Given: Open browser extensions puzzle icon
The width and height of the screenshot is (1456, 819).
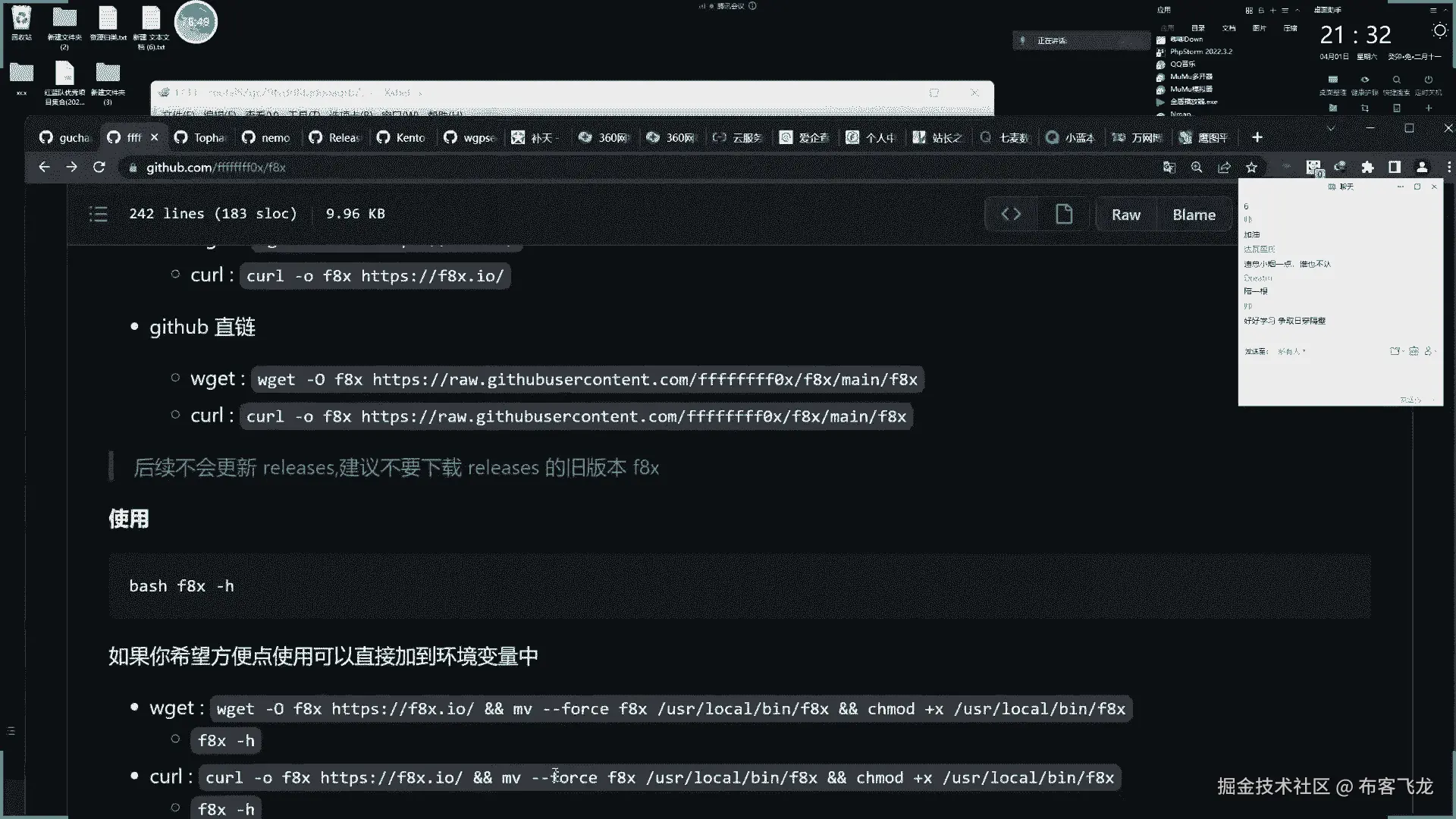Looking at the screenshot, I should point(1367,168).
